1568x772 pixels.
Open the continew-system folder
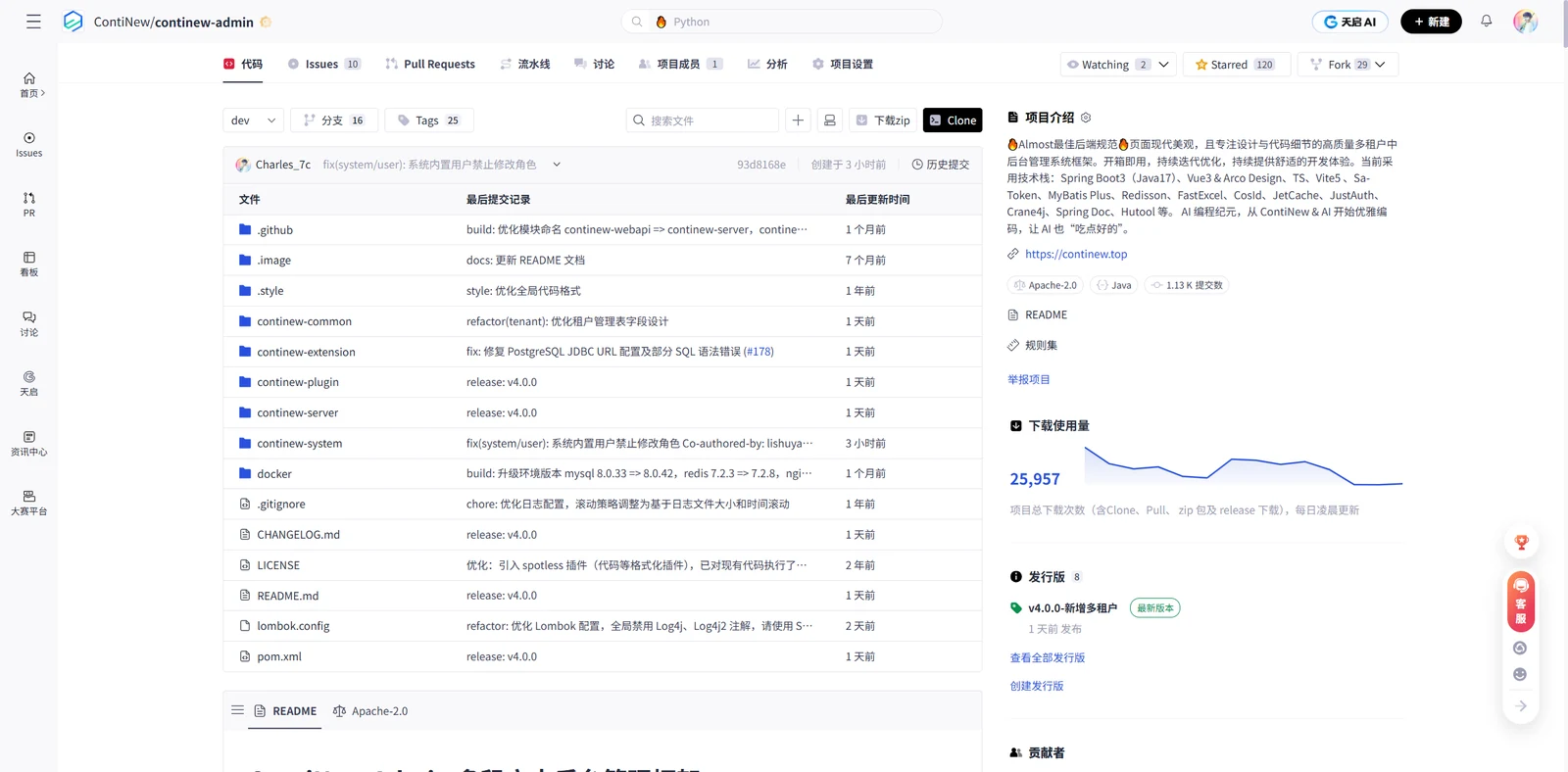(x=300, y=444)
